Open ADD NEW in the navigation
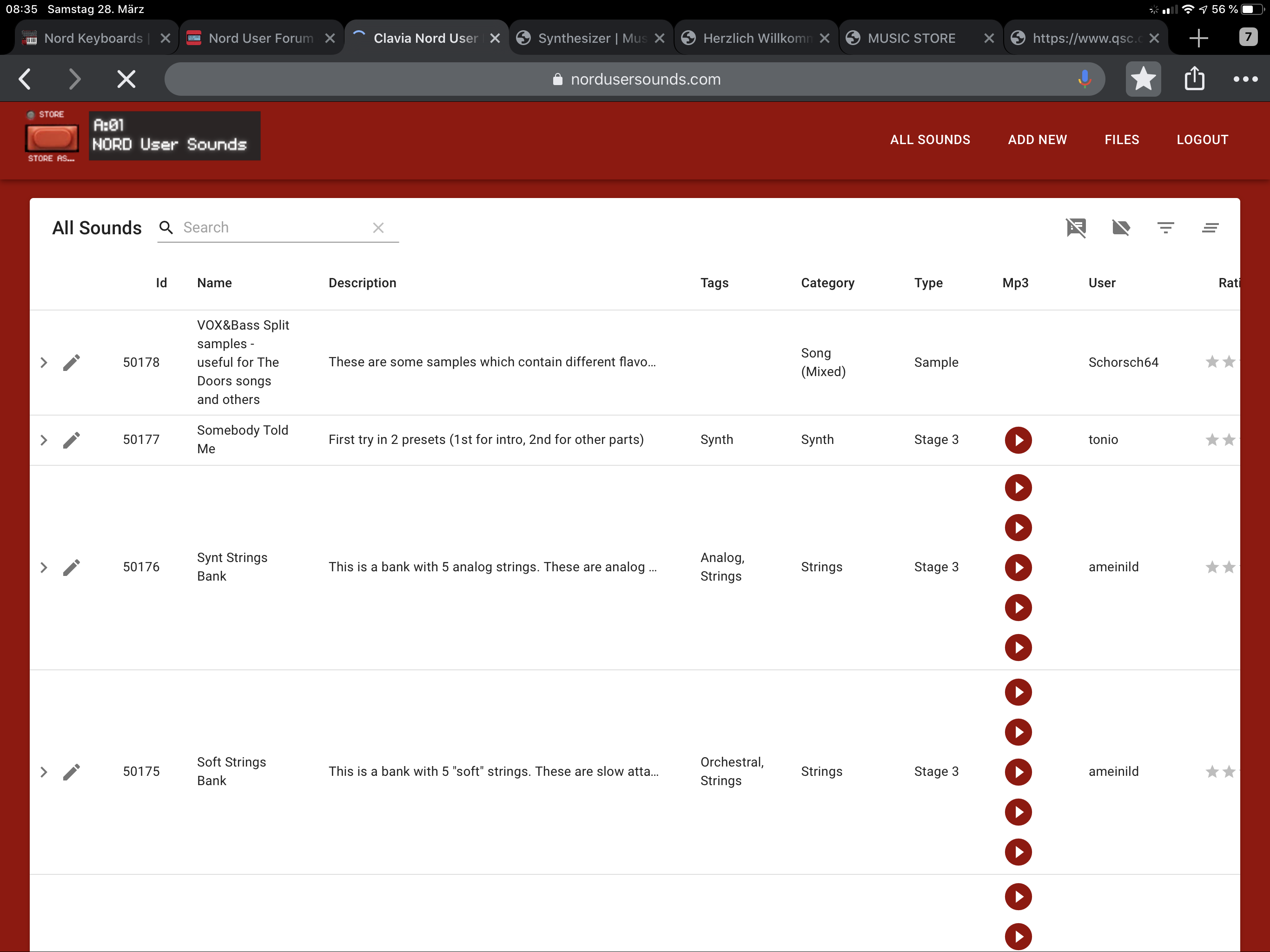This screenshot has width=1270, height=952. [x=1038, y=139]
